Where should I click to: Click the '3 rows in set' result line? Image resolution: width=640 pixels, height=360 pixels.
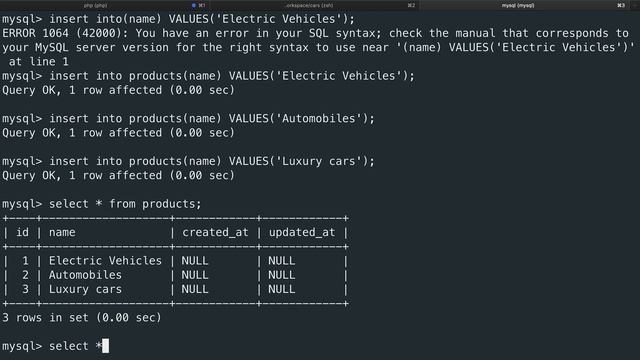click(82, 318)
